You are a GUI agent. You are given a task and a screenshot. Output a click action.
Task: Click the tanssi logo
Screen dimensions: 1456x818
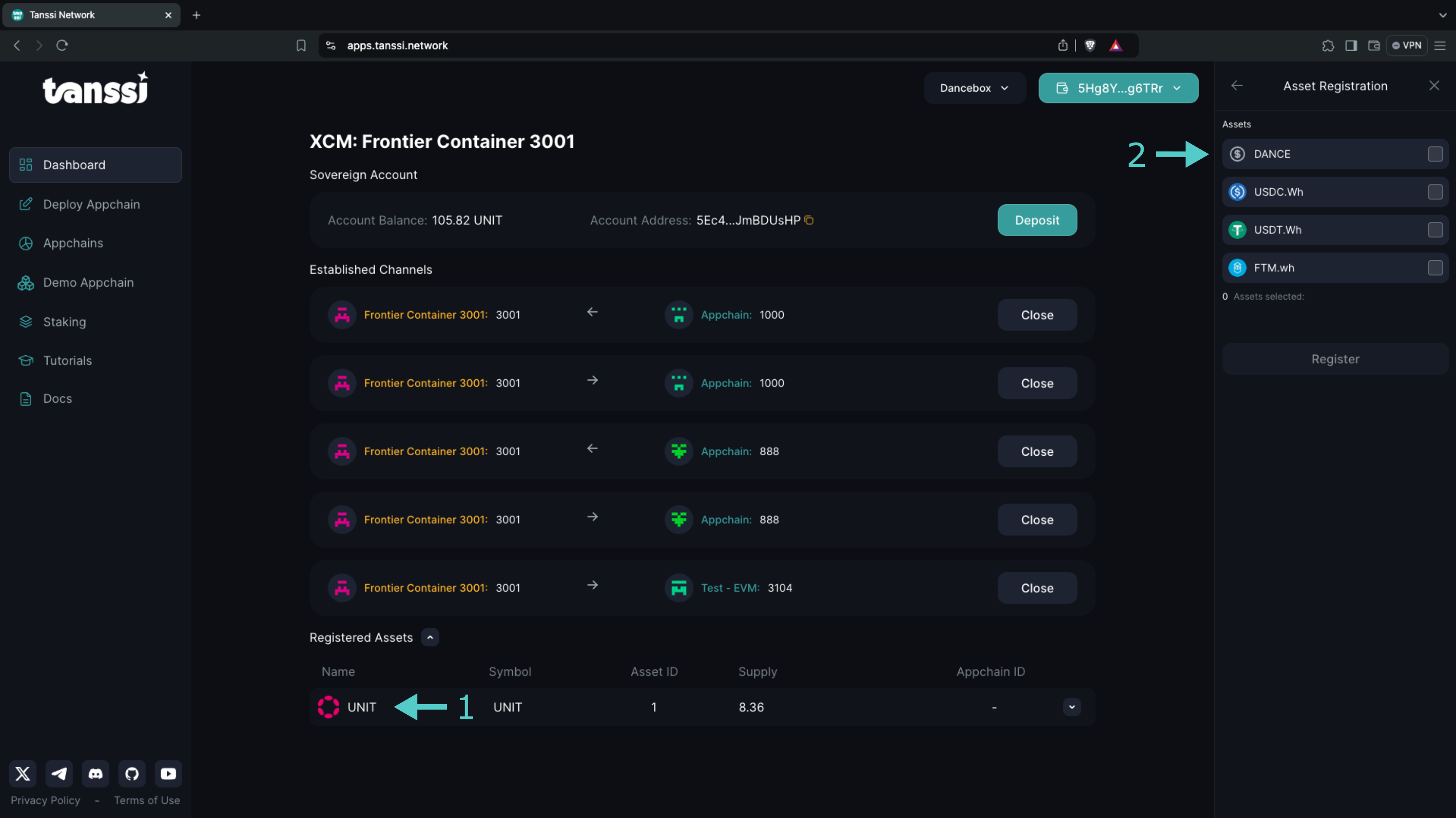[x=95, y=88]
